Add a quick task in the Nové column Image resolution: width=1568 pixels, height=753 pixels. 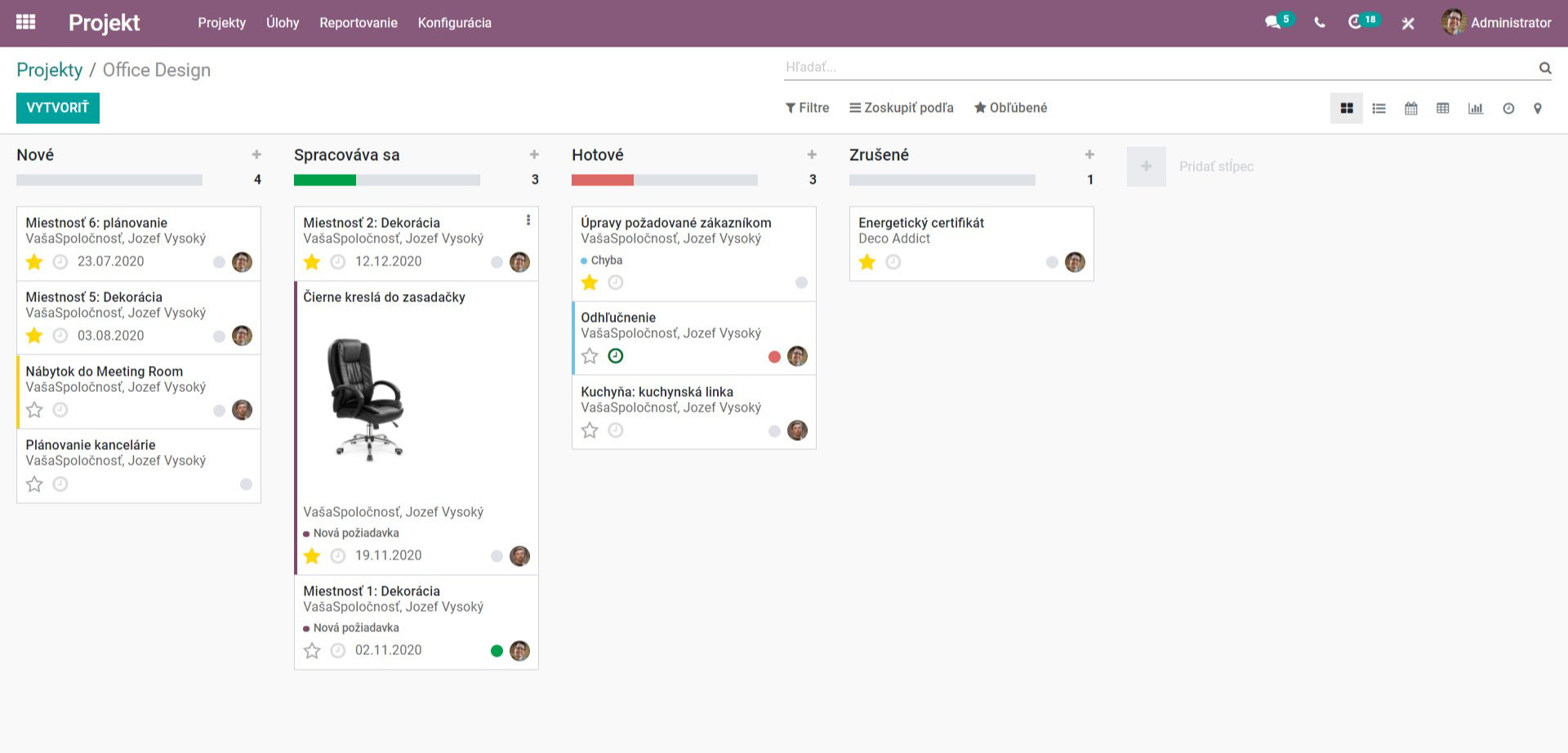click(256, 154)
